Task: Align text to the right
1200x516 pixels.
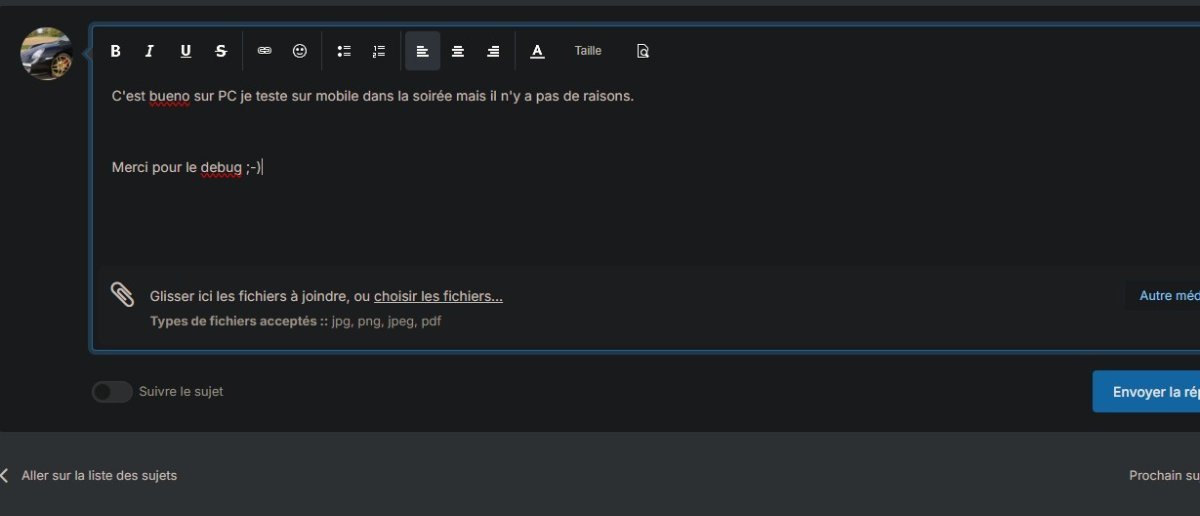Action: pyautogui.click(x=493, y=51)
